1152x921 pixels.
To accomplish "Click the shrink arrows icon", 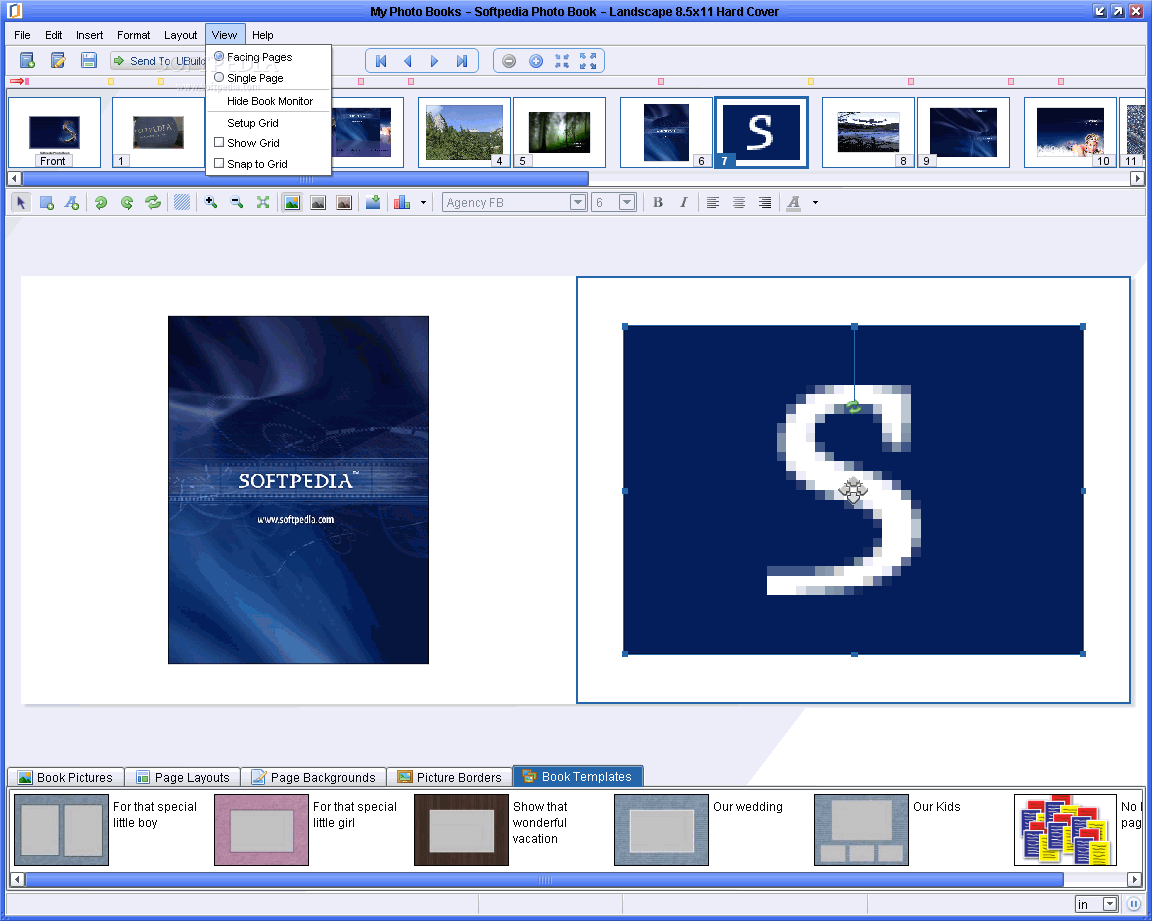I will click(x=562, y=61).
